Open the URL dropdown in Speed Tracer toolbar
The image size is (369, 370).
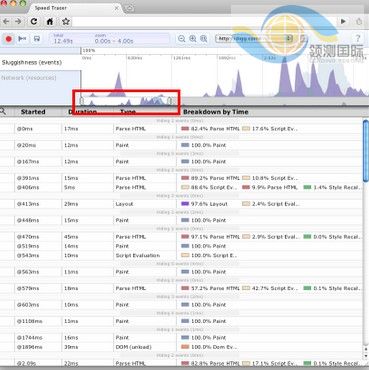[x=254, y=39]
